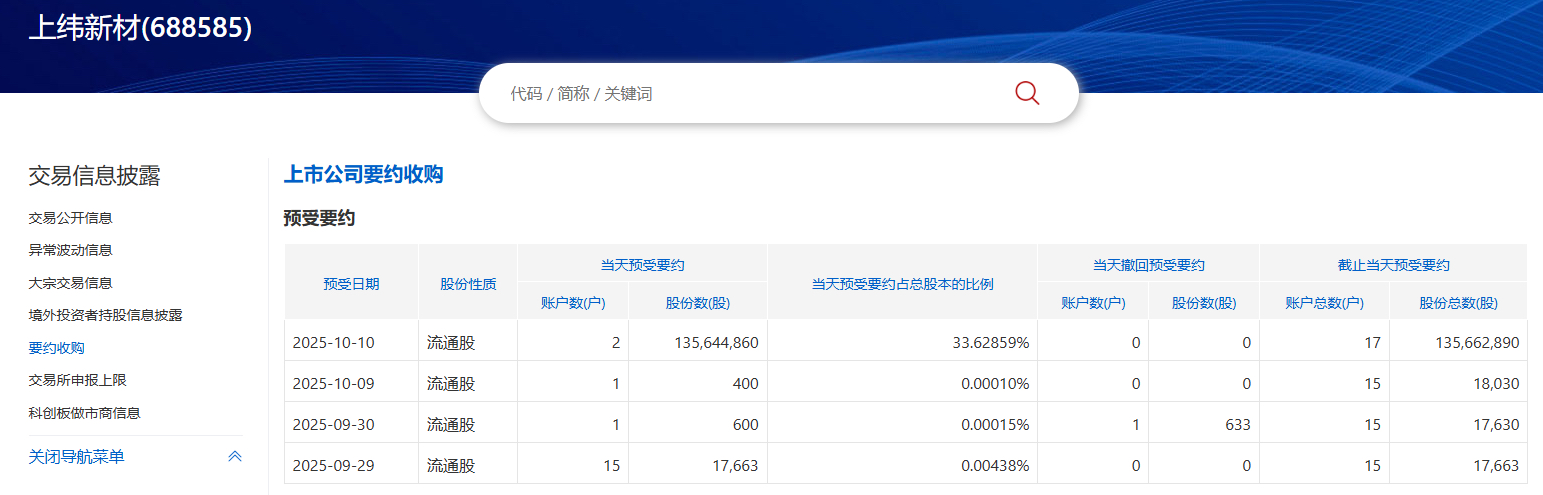The image size is (1543, 495).
Task: Click the 135,644,860 shares cell
Action: (x=698, y=342)
